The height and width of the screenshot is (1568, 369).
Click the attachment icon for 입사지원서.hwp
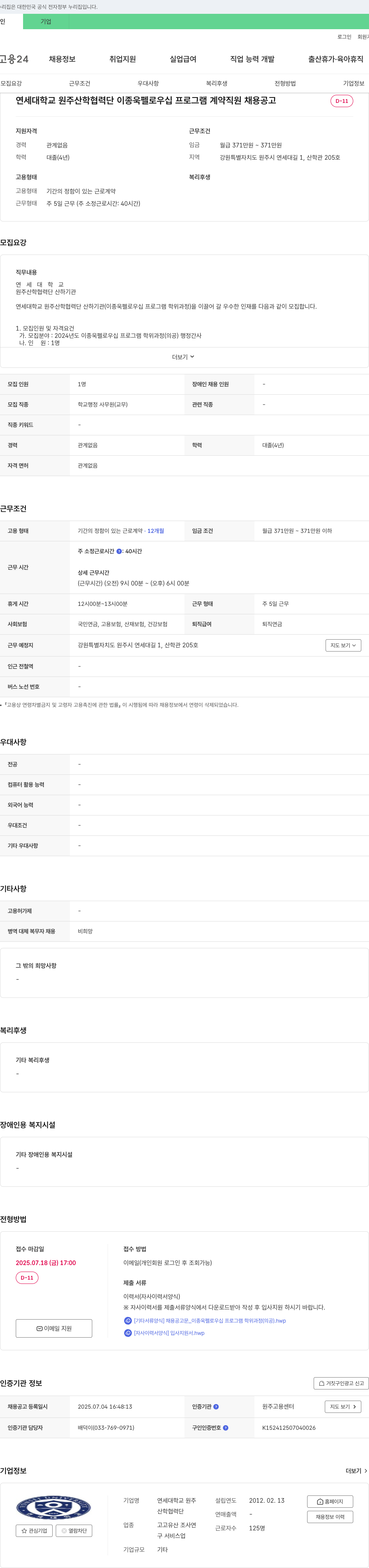pyautogui.click(x=128, y=1332)
